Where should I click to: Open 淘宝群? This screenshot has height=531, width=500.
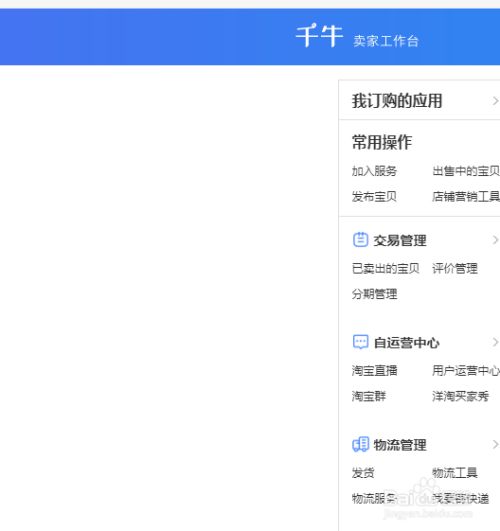369,396
